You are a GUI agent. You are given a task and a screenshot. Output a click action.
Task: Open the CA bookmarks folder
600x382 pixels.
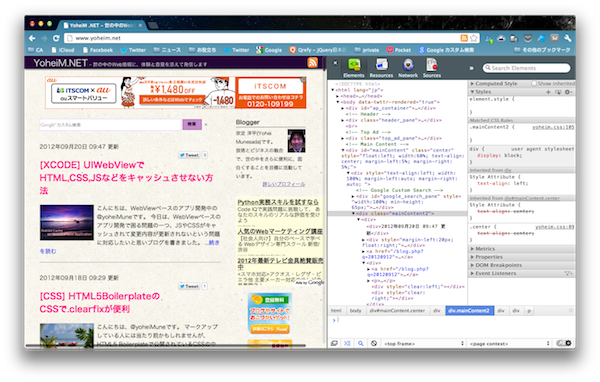[x=36, y=50]
